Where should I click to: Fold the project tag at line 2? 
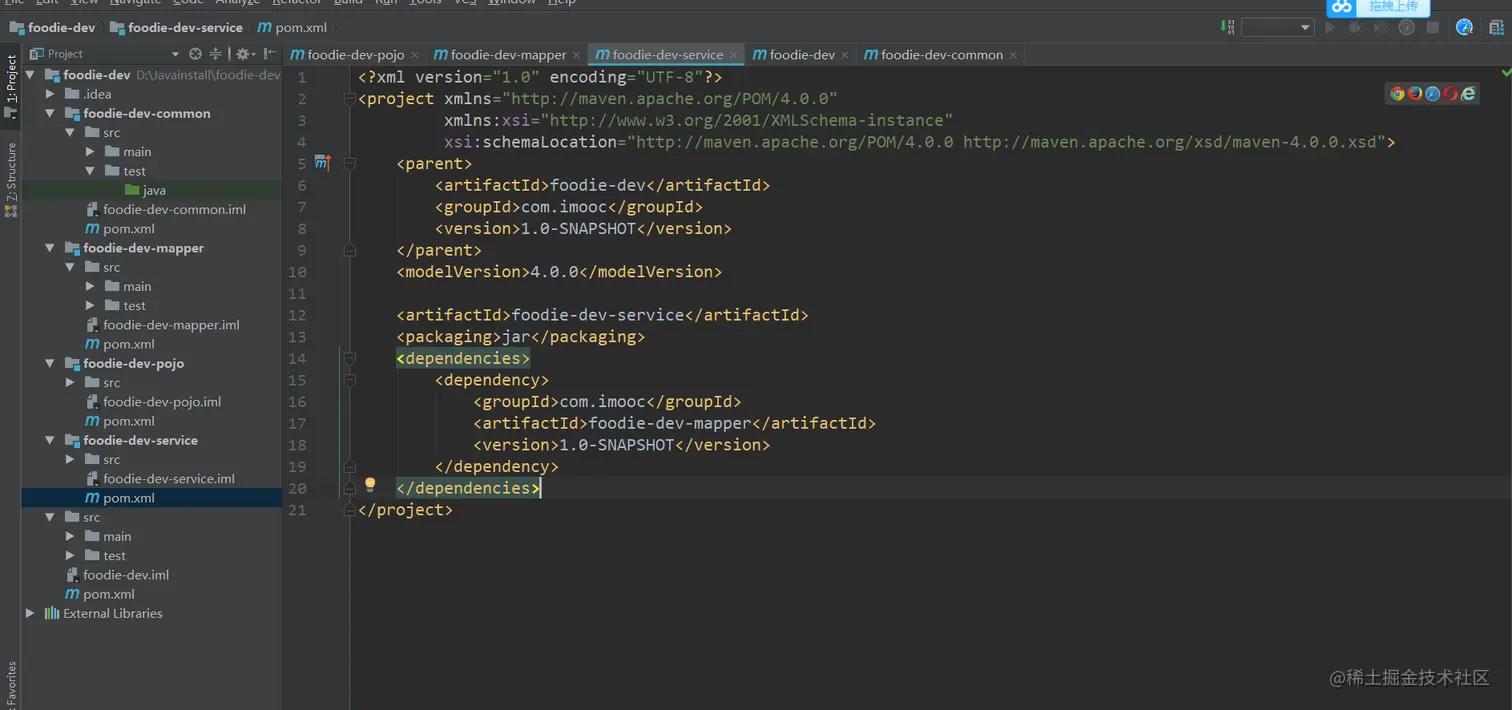click(x=348, y=98)
